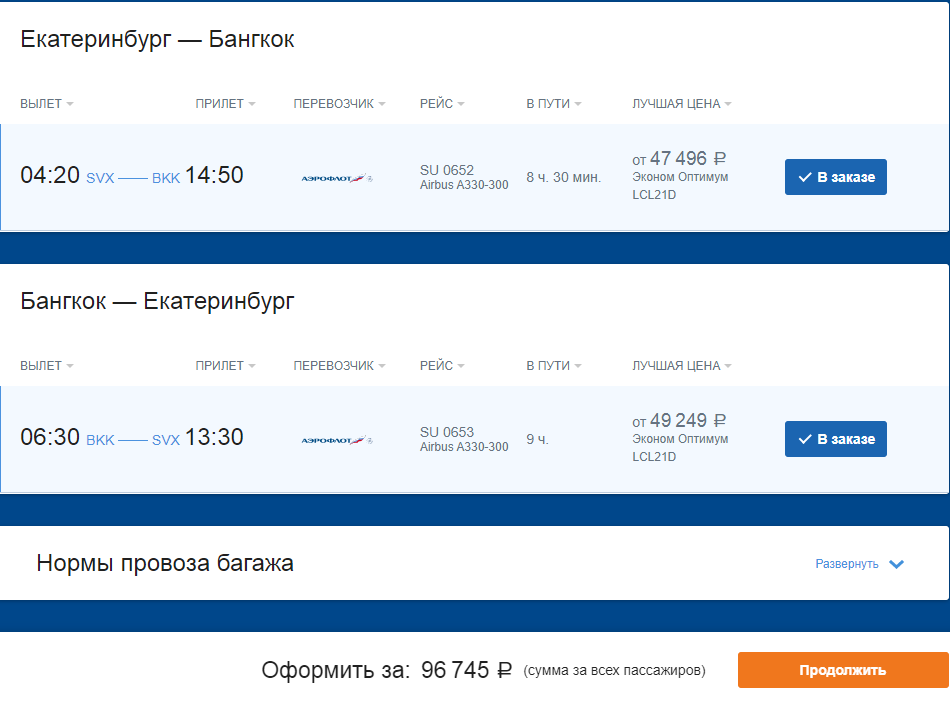Sort outbound flights by ЛУЧШАЯ ЦЕНА
The height and width of the screenshot is (704, 950).
682,104
